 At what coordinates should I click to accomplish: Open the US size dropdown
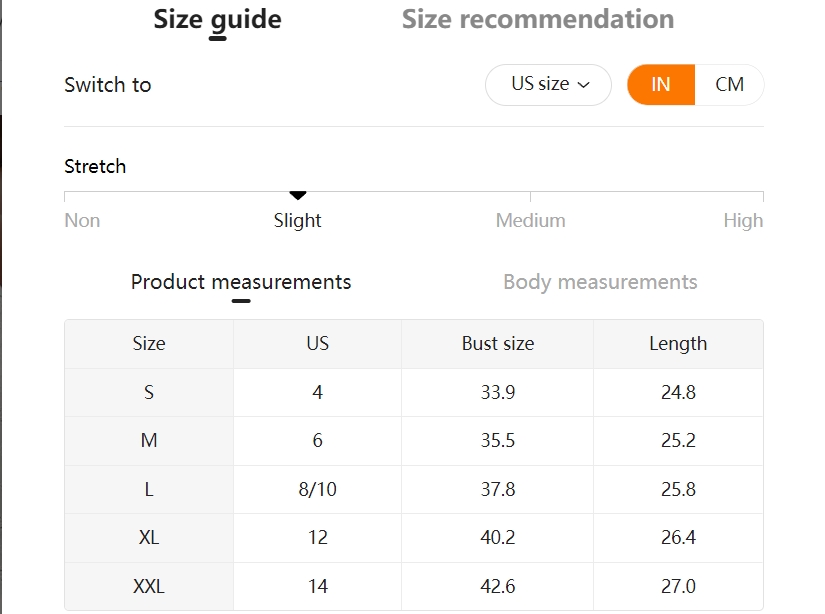coord(548,85)
